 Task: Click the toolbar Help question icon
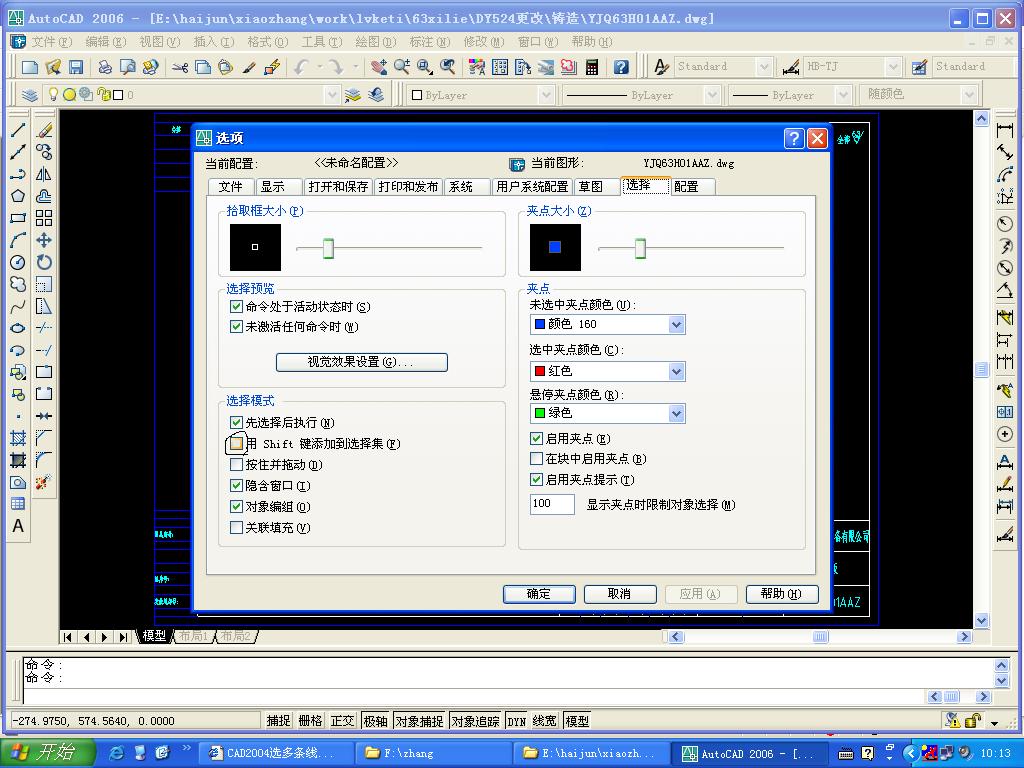pos(621,67)
